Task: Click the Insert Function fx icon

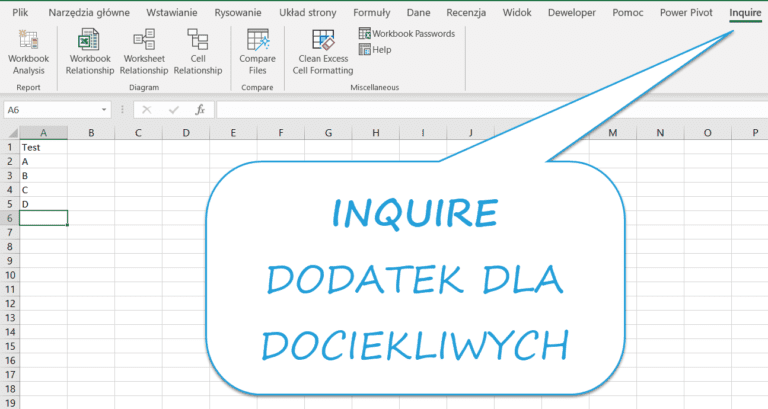Action: click(200, 110)
